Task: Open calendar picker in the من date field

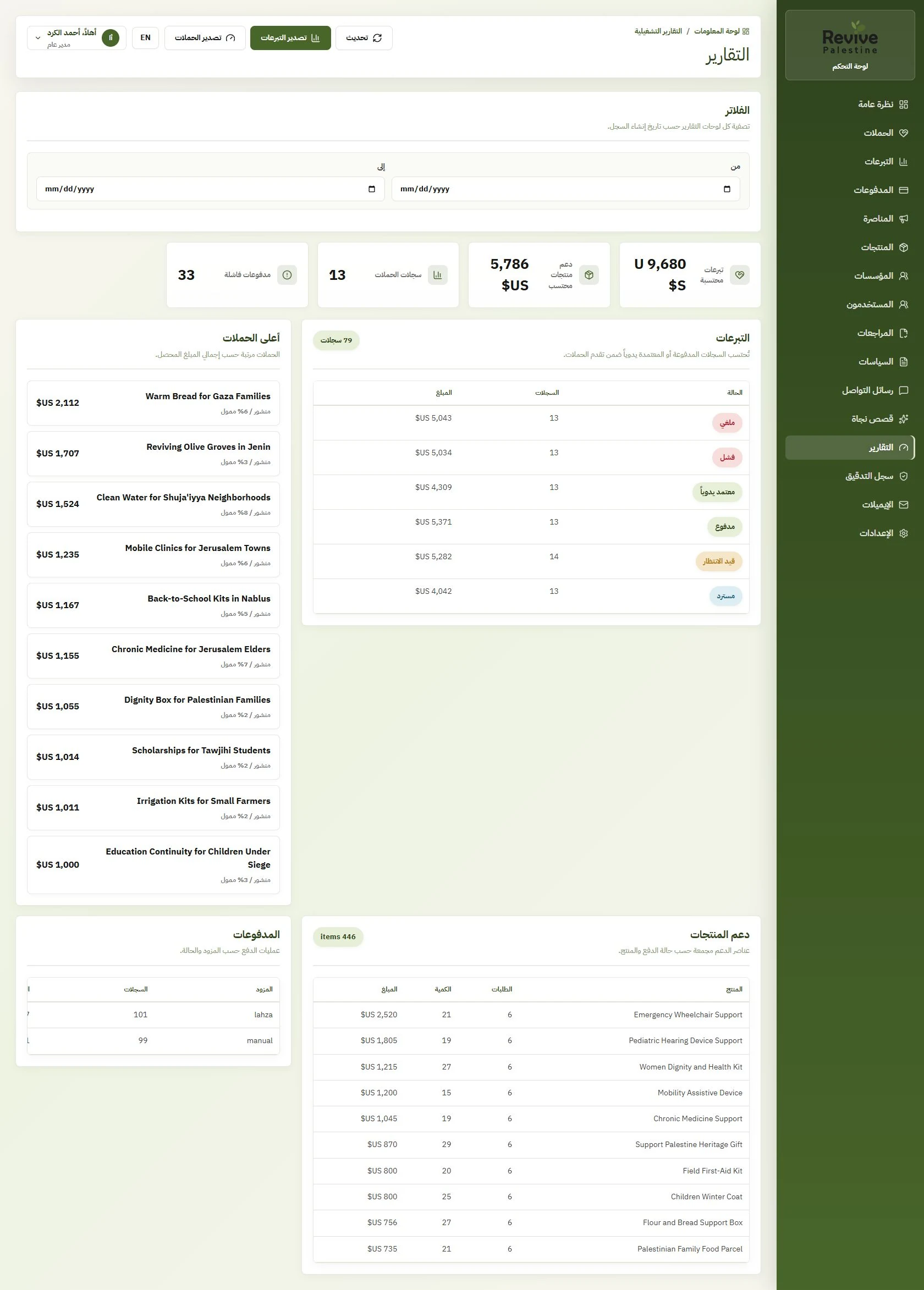Action: (727, 189)
